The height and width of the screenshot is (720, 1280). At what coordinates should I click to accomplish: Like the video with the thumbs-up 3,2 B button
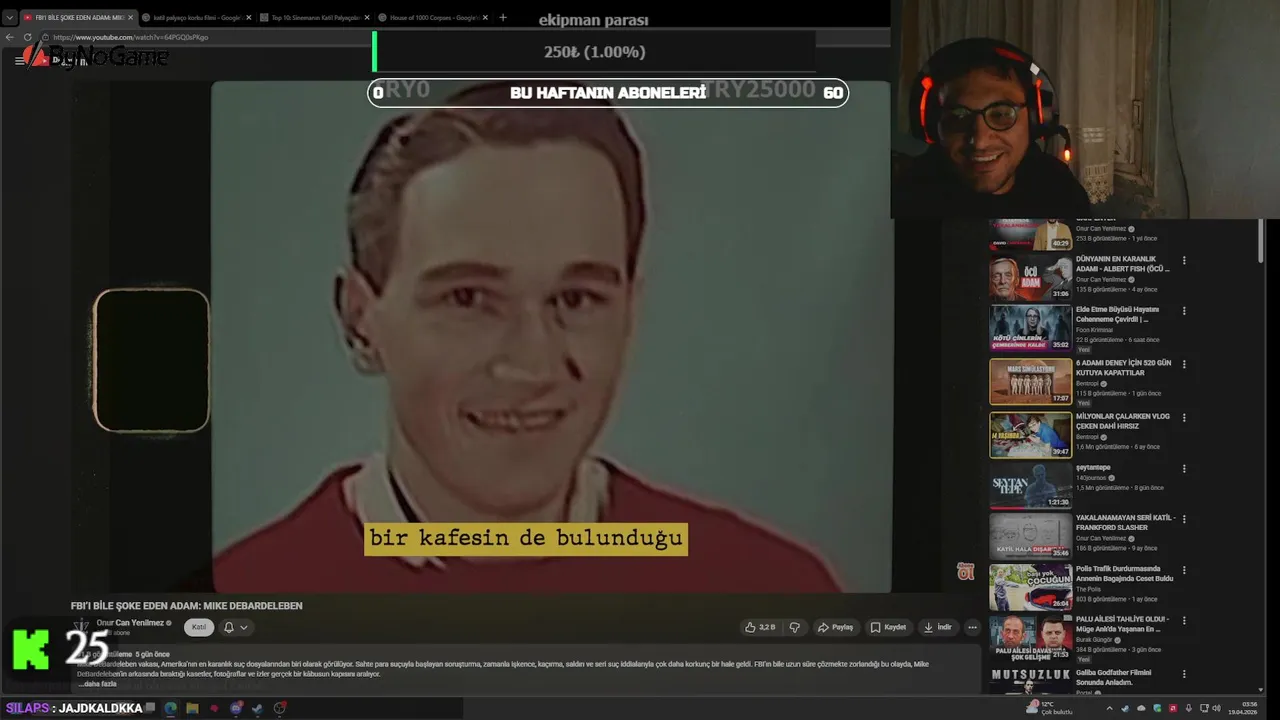759,627
